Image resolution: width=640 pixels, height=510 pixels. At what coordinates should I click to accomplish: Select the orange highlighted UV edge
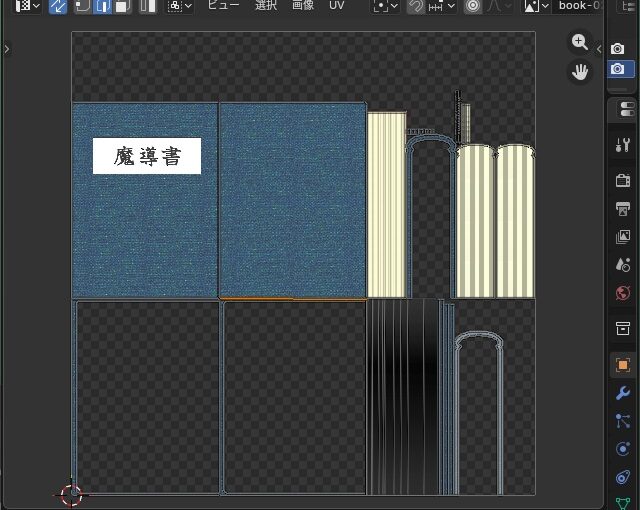pos(293,299)
